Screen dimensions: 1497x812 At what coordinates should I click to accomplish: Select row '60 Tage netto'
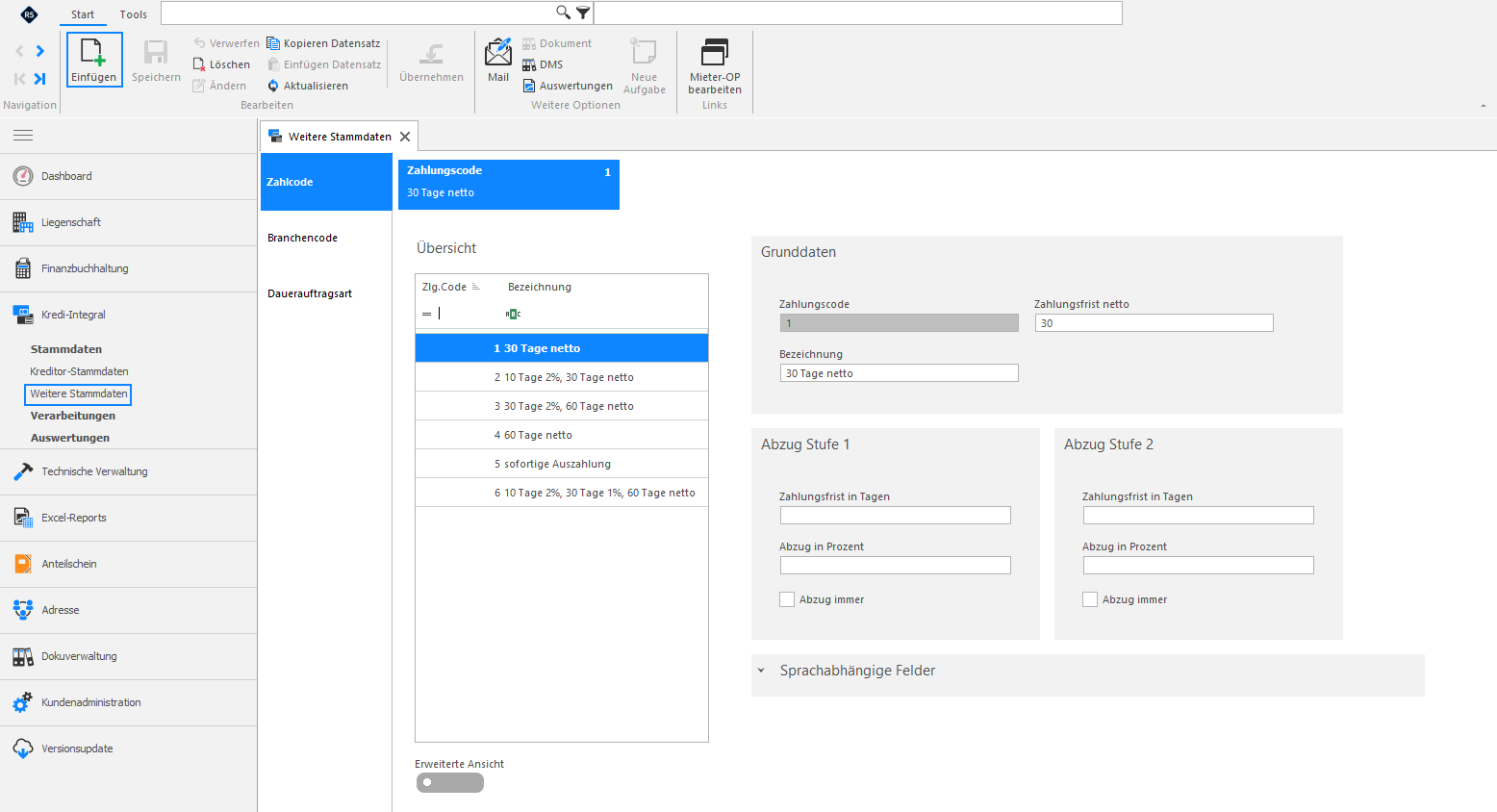(x=562, y=435)
